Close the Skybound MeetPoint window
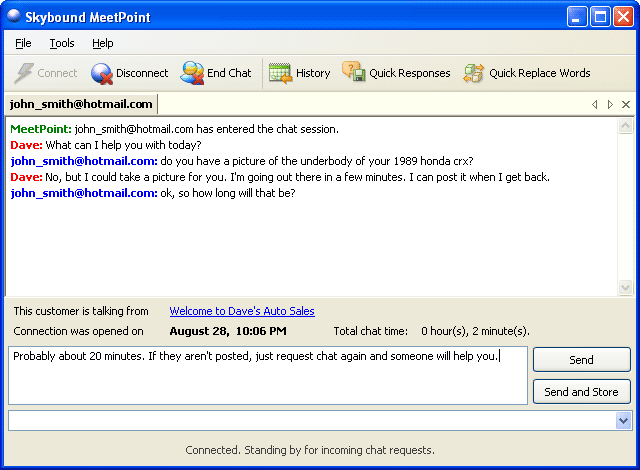 point(623,17)
